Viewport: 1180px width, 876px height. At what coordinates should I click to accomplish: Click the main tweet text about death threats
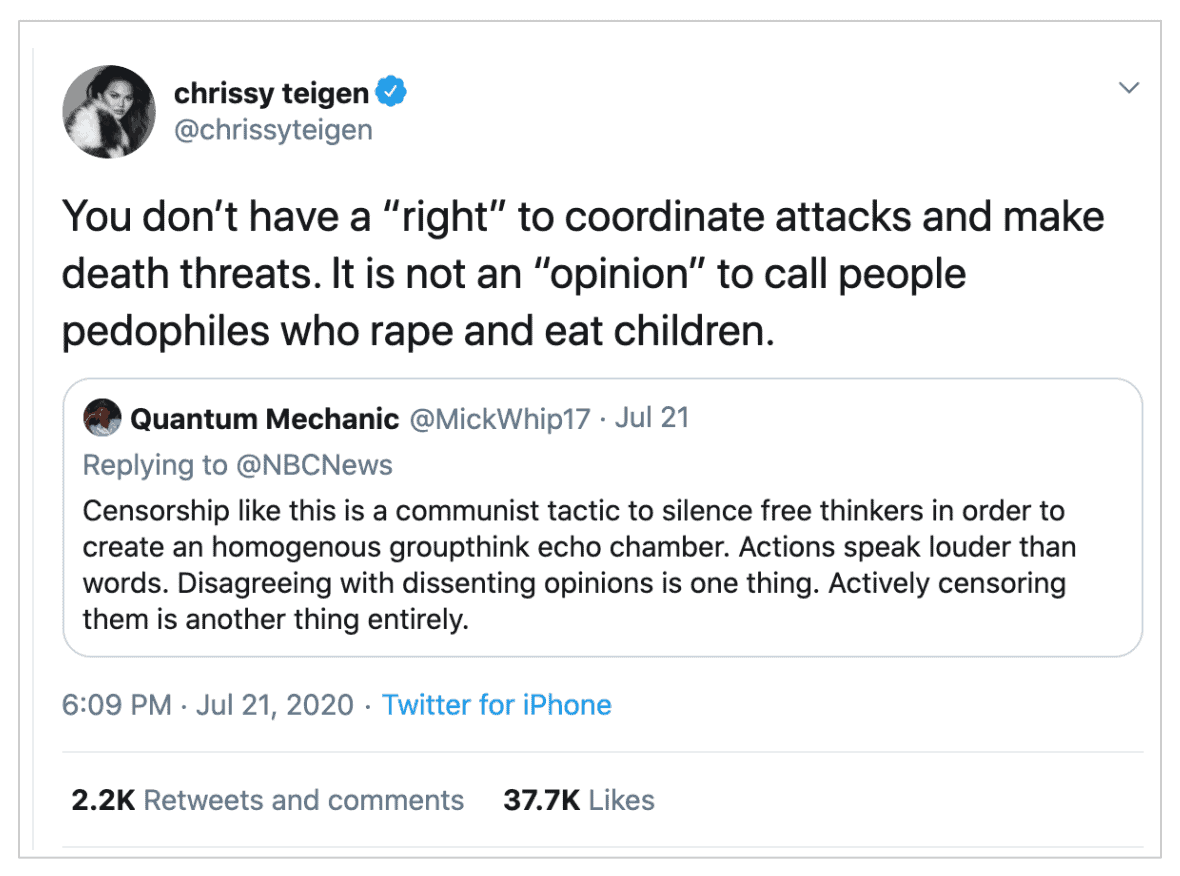point(583,273)
